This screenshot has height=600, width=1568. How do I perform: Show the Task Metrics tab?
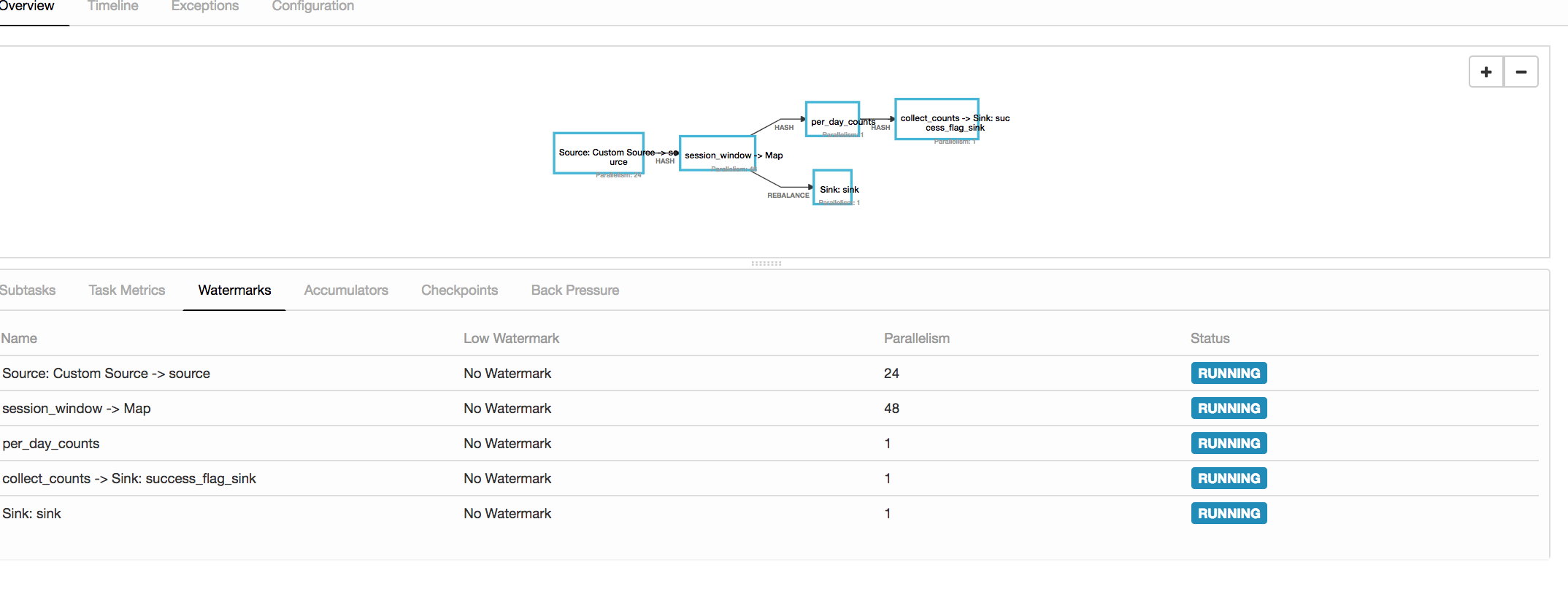pyautogui.click(x=126, y=291)
